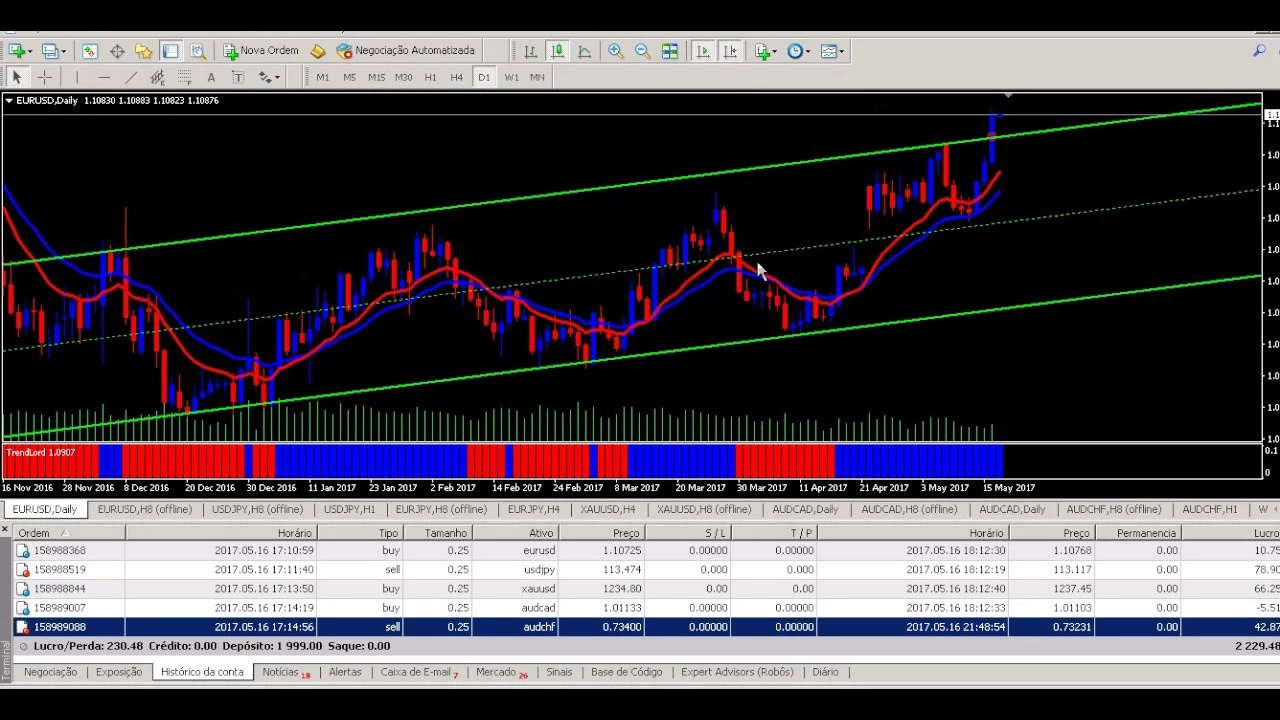Select the audcad order 158989007

click(647, 607)
